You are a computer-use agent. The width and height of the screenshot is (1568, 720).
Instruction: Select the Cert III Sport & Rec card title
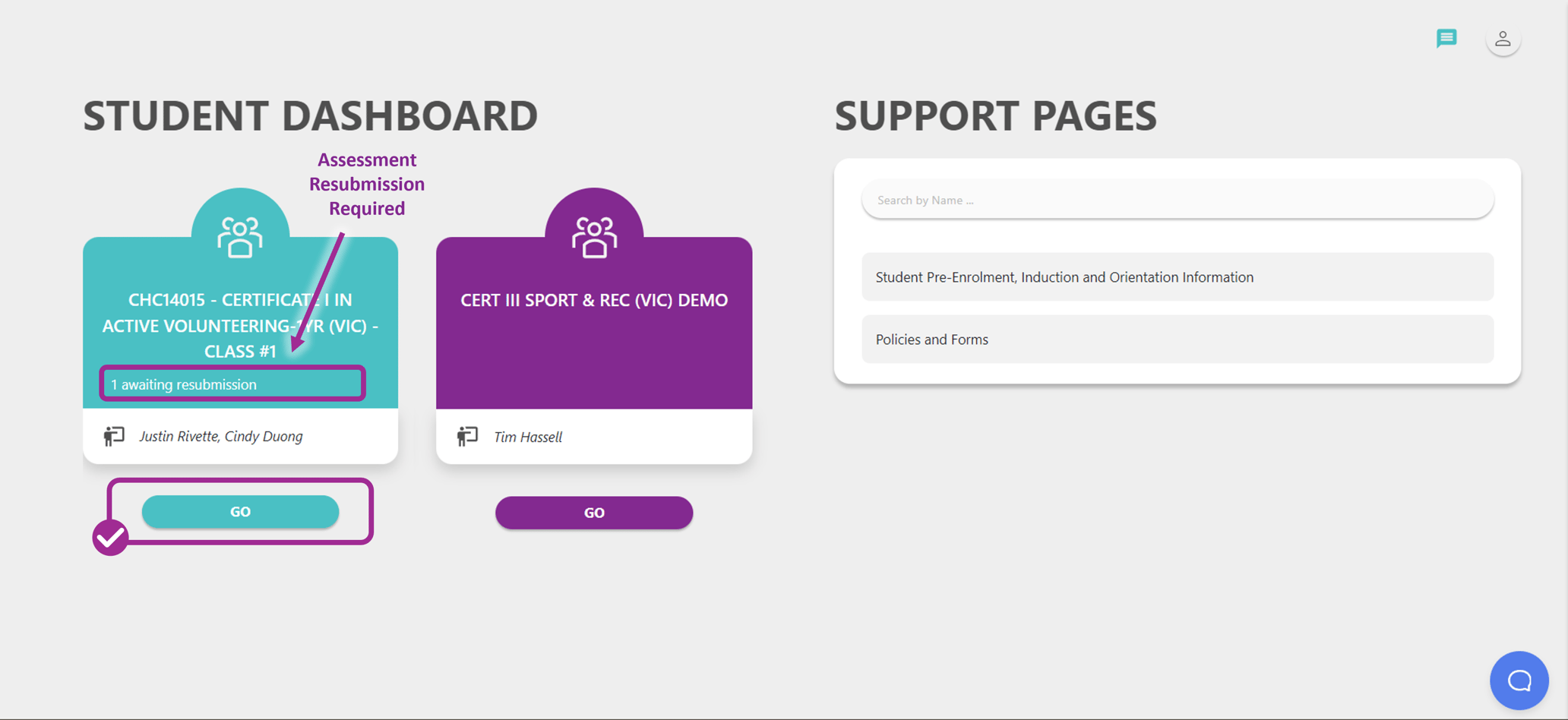click(594, 300)
